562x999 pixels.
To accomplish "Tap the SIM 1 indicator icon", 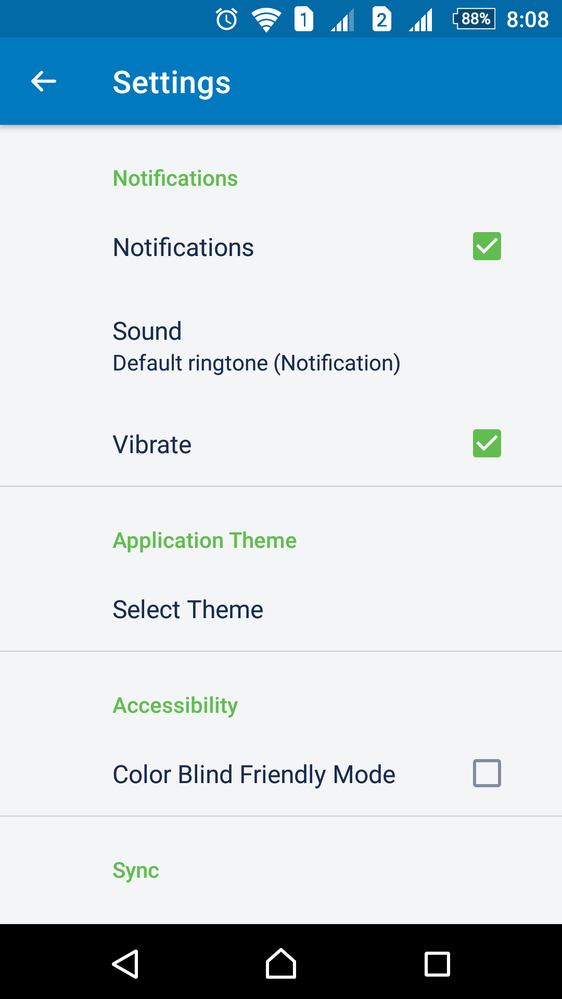I will [303, 19].
